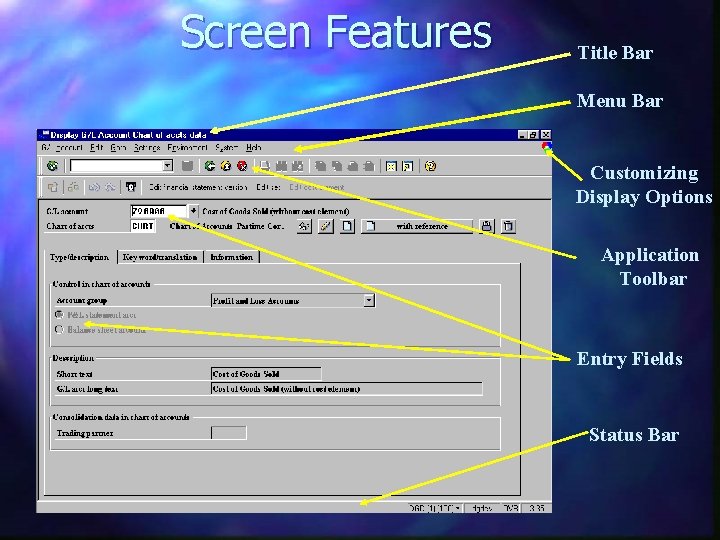
Task: Click the trash can Delete icon
Action: [508, 226]
